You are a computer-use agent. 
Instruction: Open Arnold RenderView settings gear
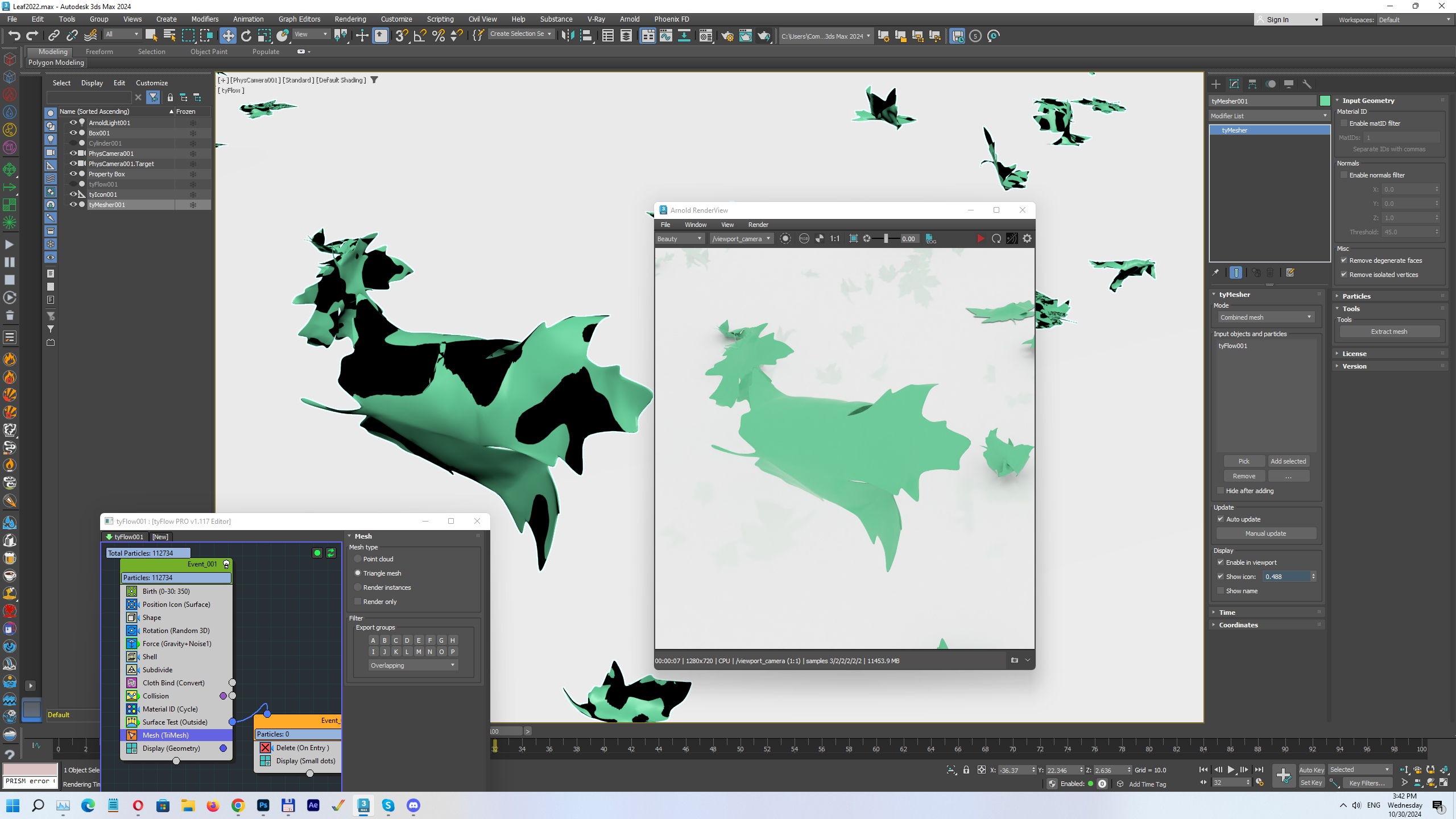[1027, 239]
